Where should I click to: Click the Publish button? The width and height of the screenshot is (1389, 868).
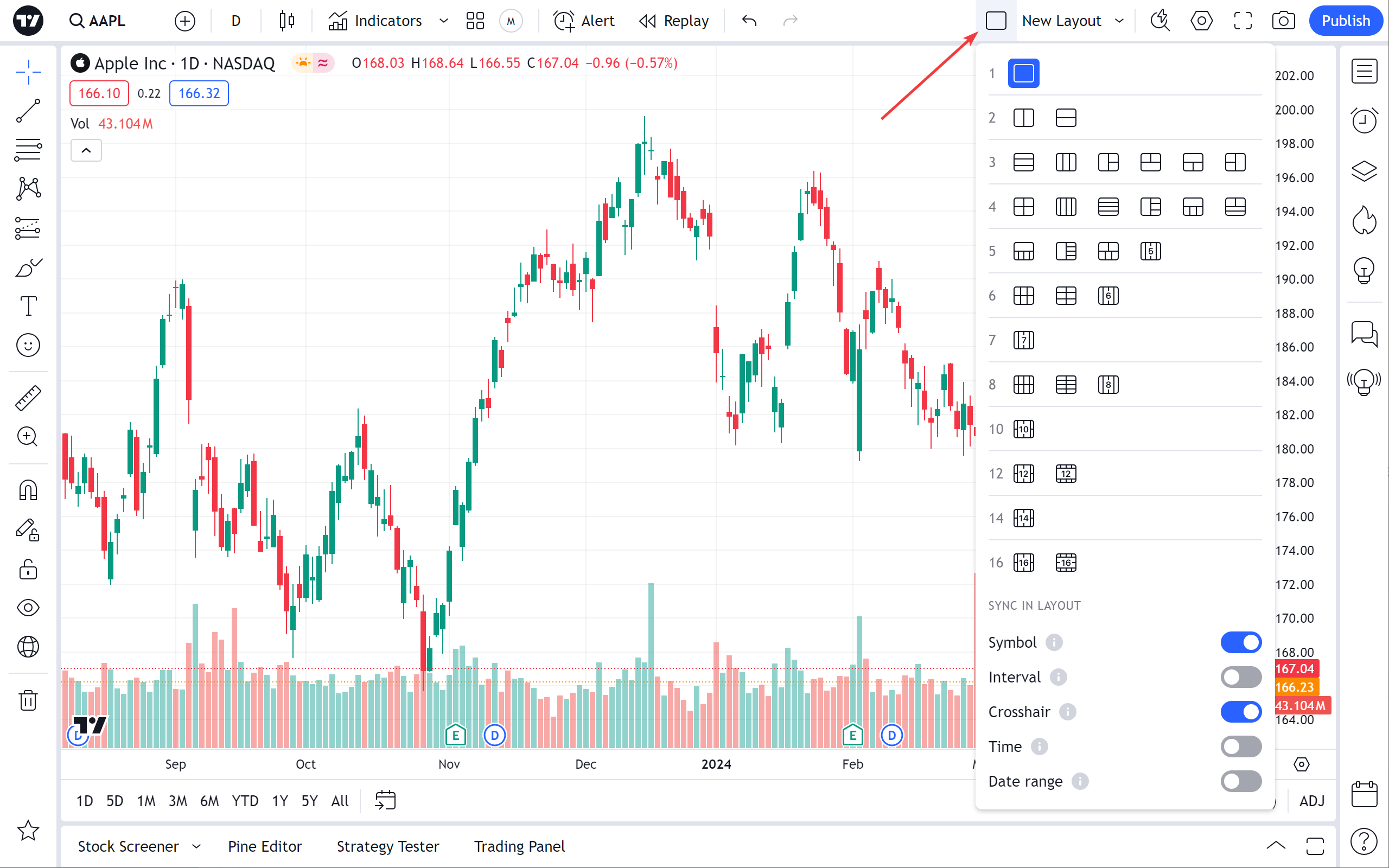pos(1345,21)
